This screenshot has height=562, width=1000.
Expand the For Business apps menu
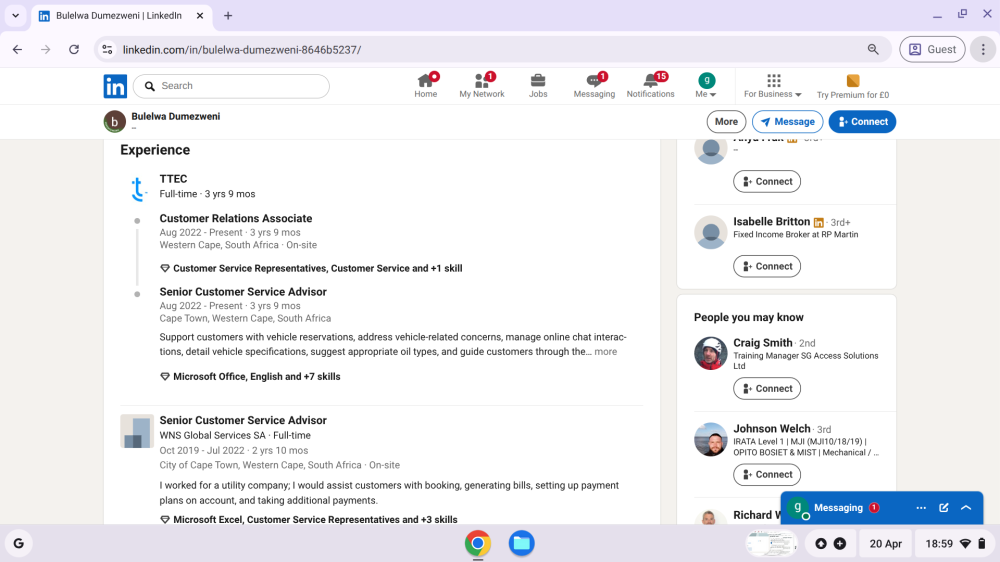click(773, 85)
